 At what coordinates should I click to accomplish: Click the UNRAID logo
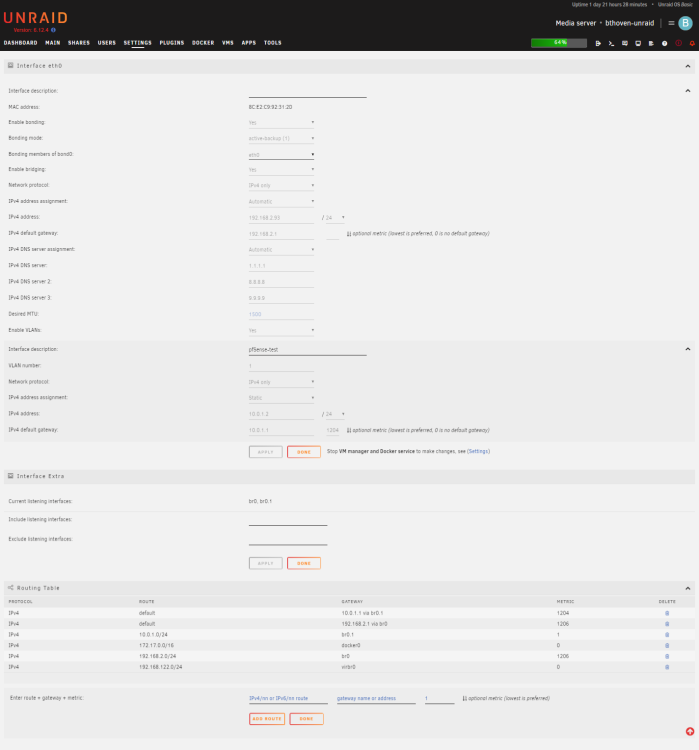tap(35, 18)
